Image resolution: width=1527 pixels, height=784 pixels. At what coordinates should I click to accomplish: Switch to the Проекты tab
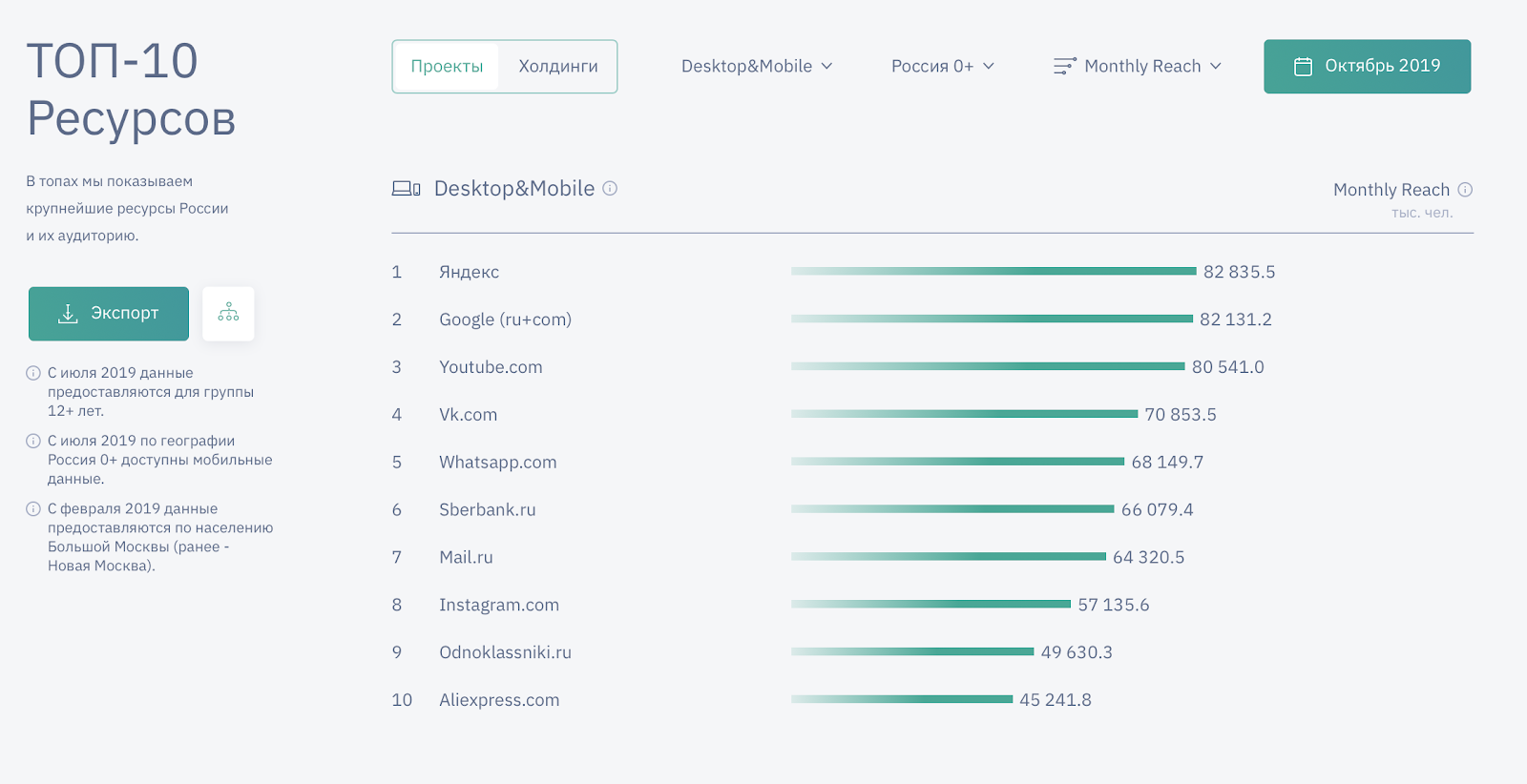coord(447,67)
